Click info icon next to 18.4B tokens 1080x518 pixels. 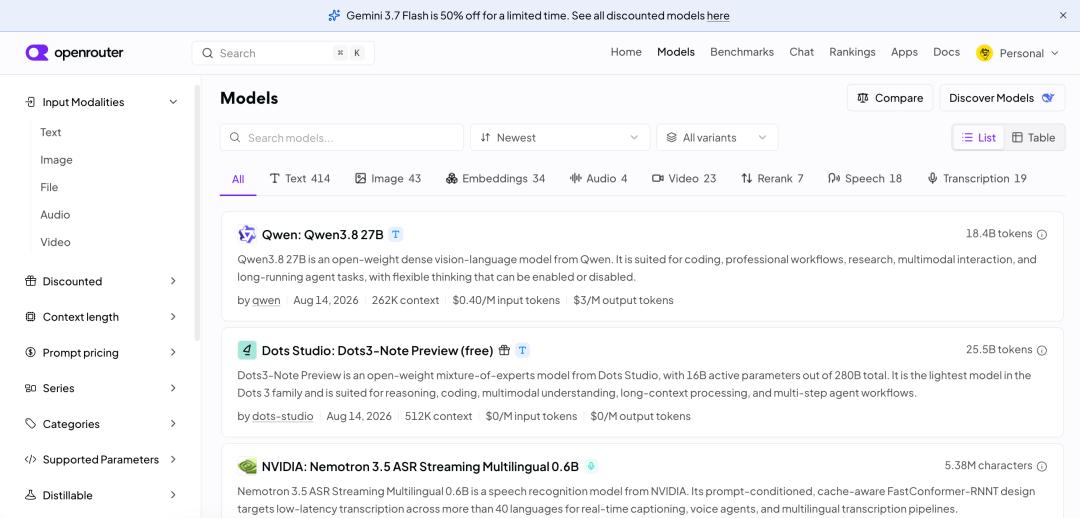pyautogui.click(x=1041, y=234)
